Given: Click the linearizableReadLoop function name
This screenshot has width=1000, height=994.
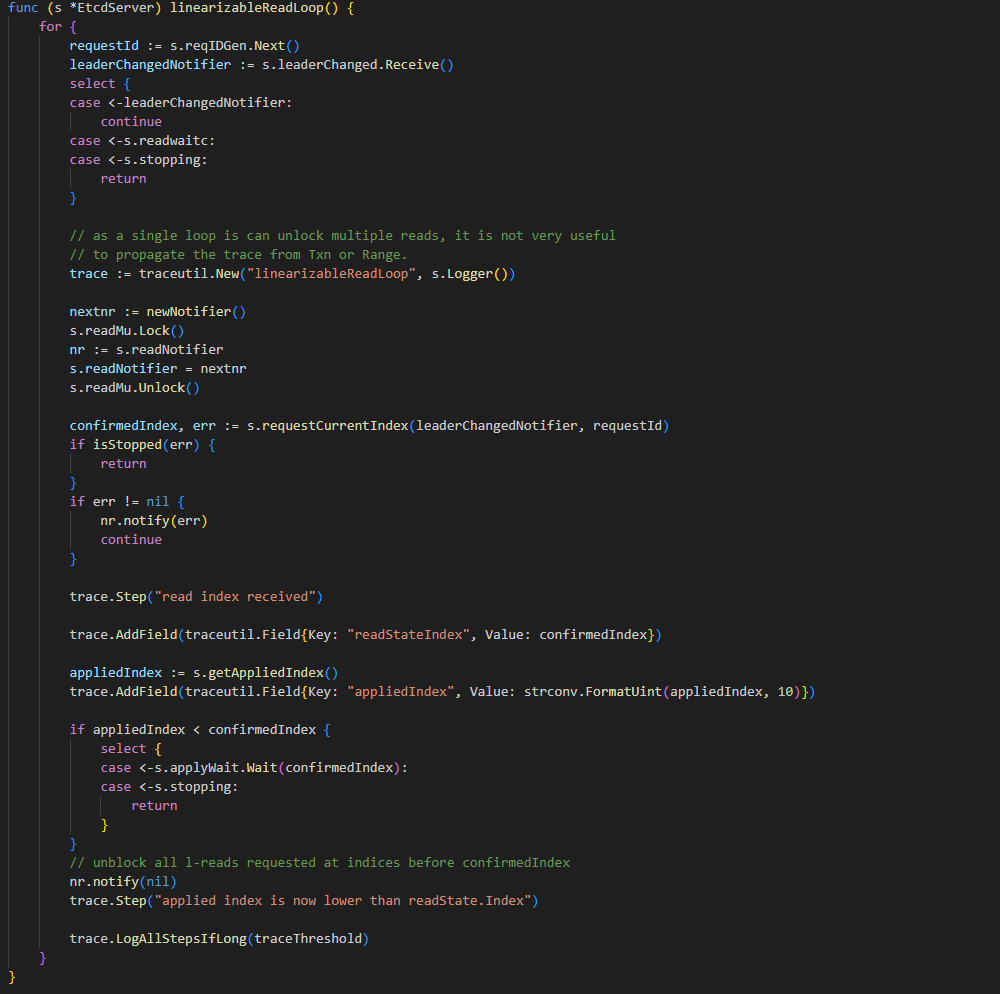Looking at the screenshot, I should pos(247,8).
